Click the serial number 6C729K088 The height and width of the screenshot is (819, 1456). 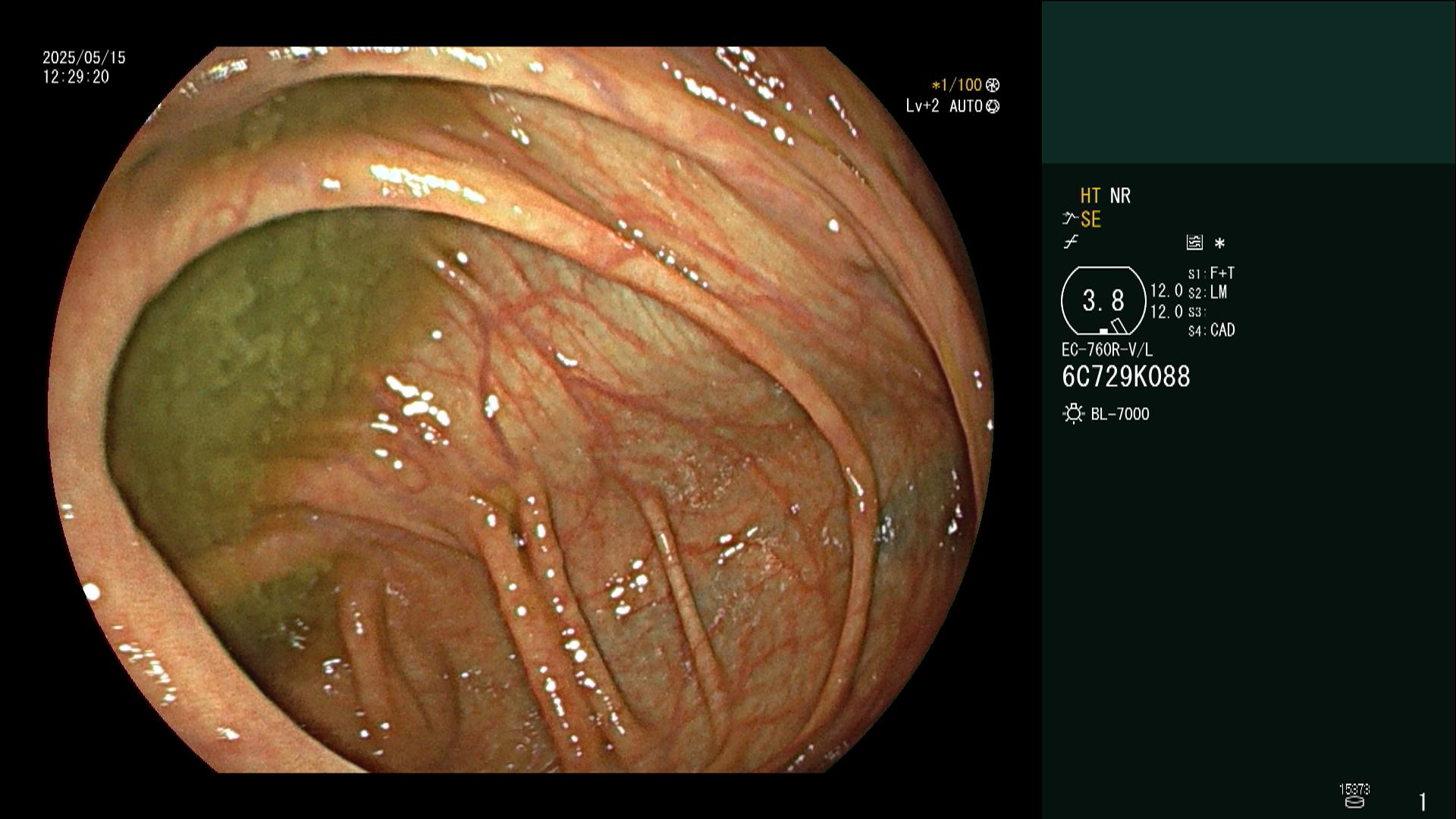click(x=1126, y=377)
